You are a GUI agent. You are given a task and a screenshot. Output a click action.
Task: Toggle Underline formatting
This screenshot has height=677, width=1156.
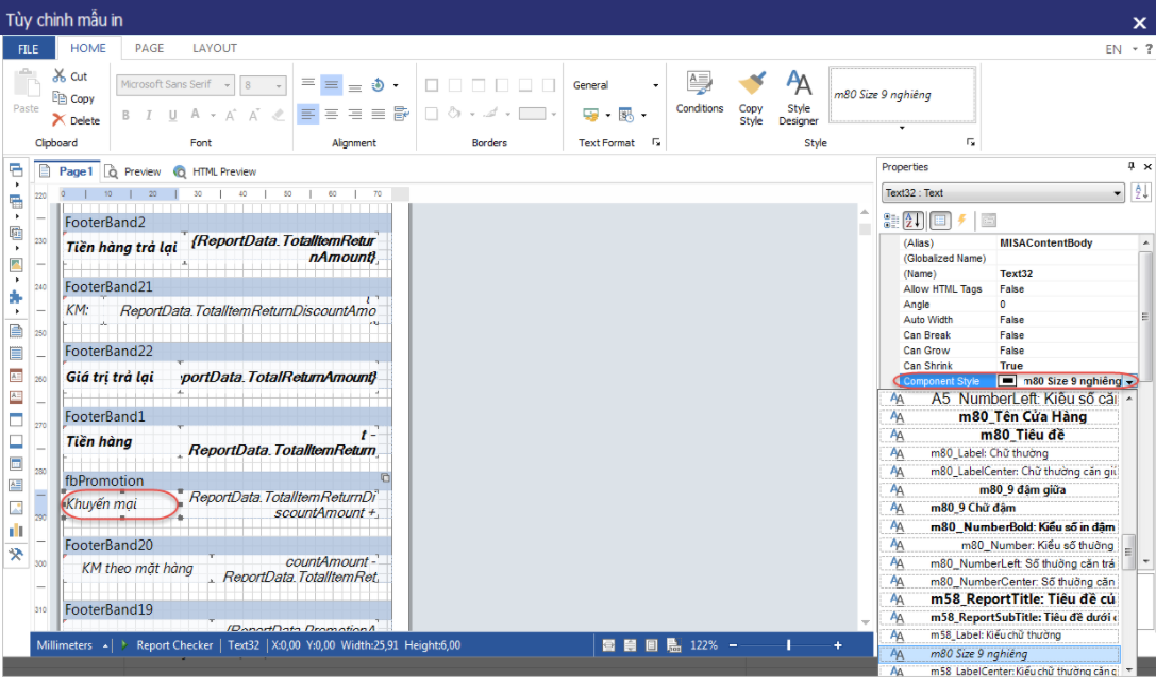click(173, 114)
